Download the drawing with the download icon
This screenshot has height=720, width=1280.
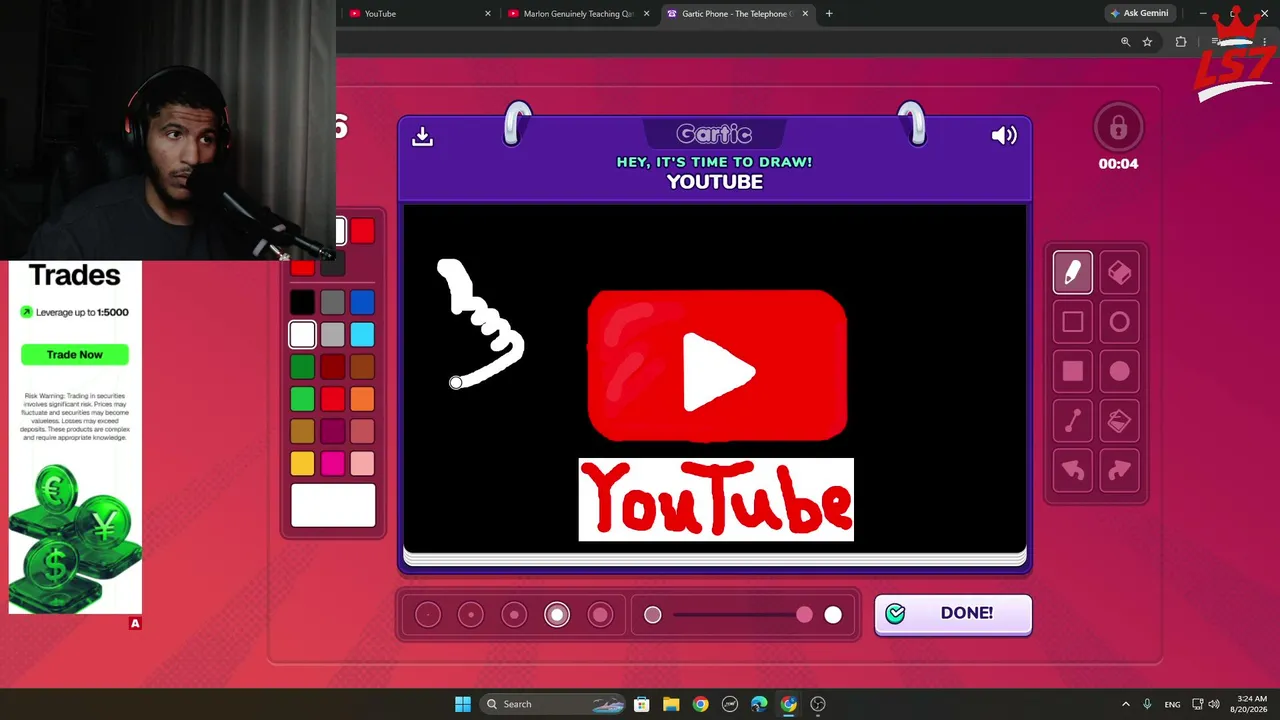pyautogui.click(x=422, y=136)
